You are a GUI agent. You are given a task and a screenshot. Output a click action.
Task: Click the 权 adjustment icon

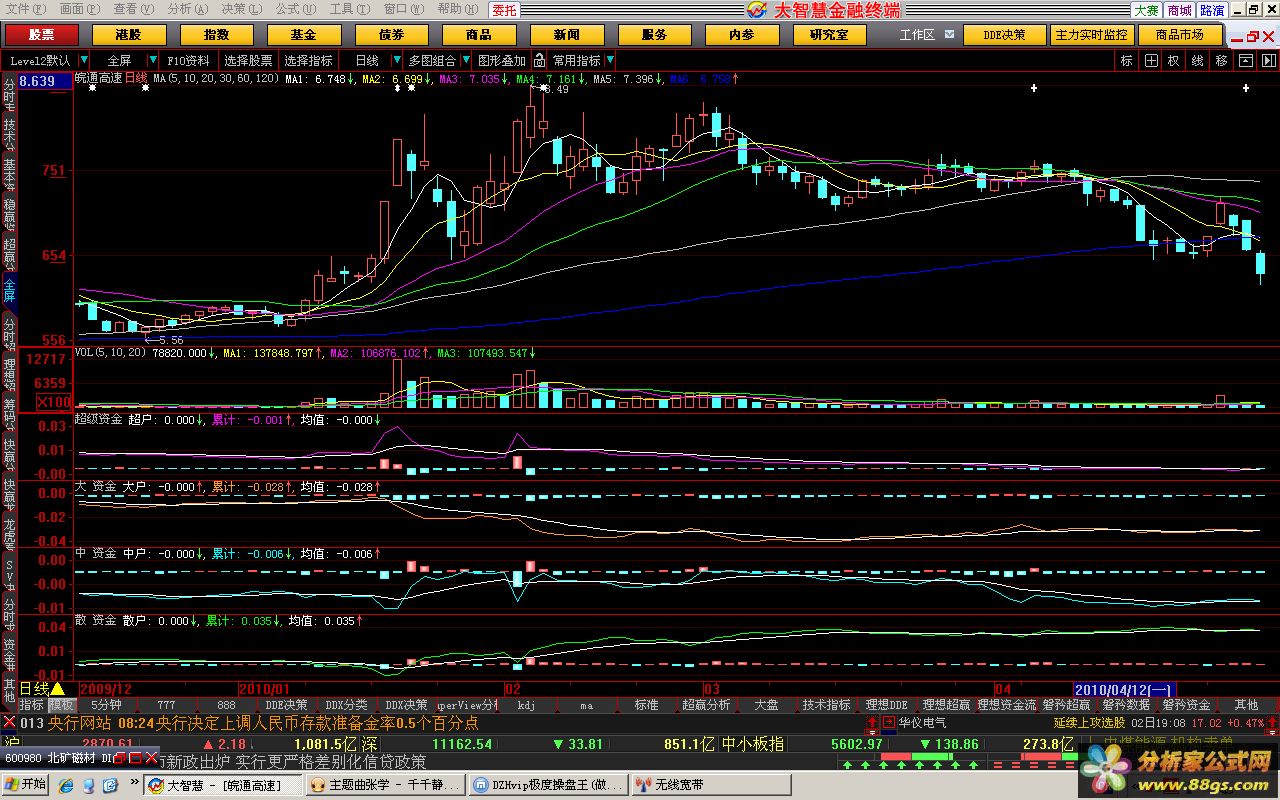tap(1173, 60)
